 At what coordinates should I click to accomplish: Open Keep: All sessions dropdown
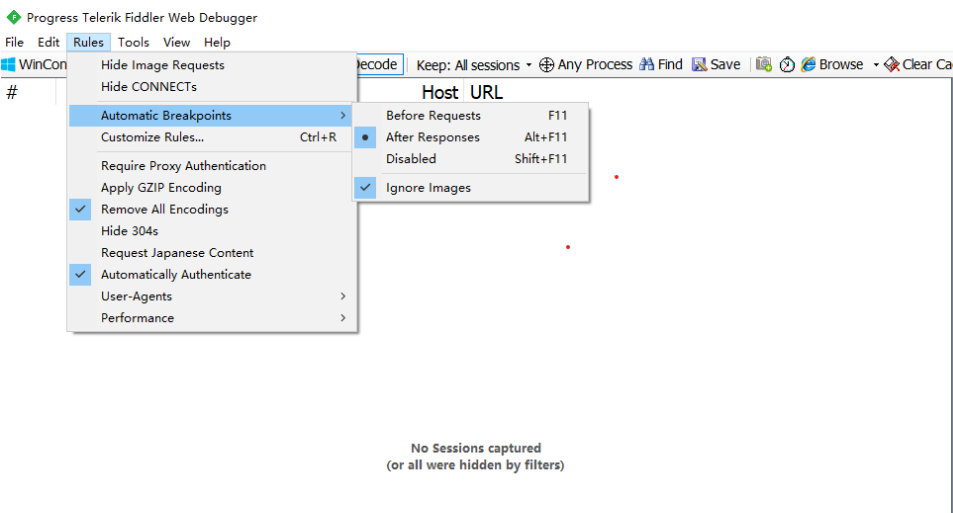pyautogui.click(x=473, y=65)
